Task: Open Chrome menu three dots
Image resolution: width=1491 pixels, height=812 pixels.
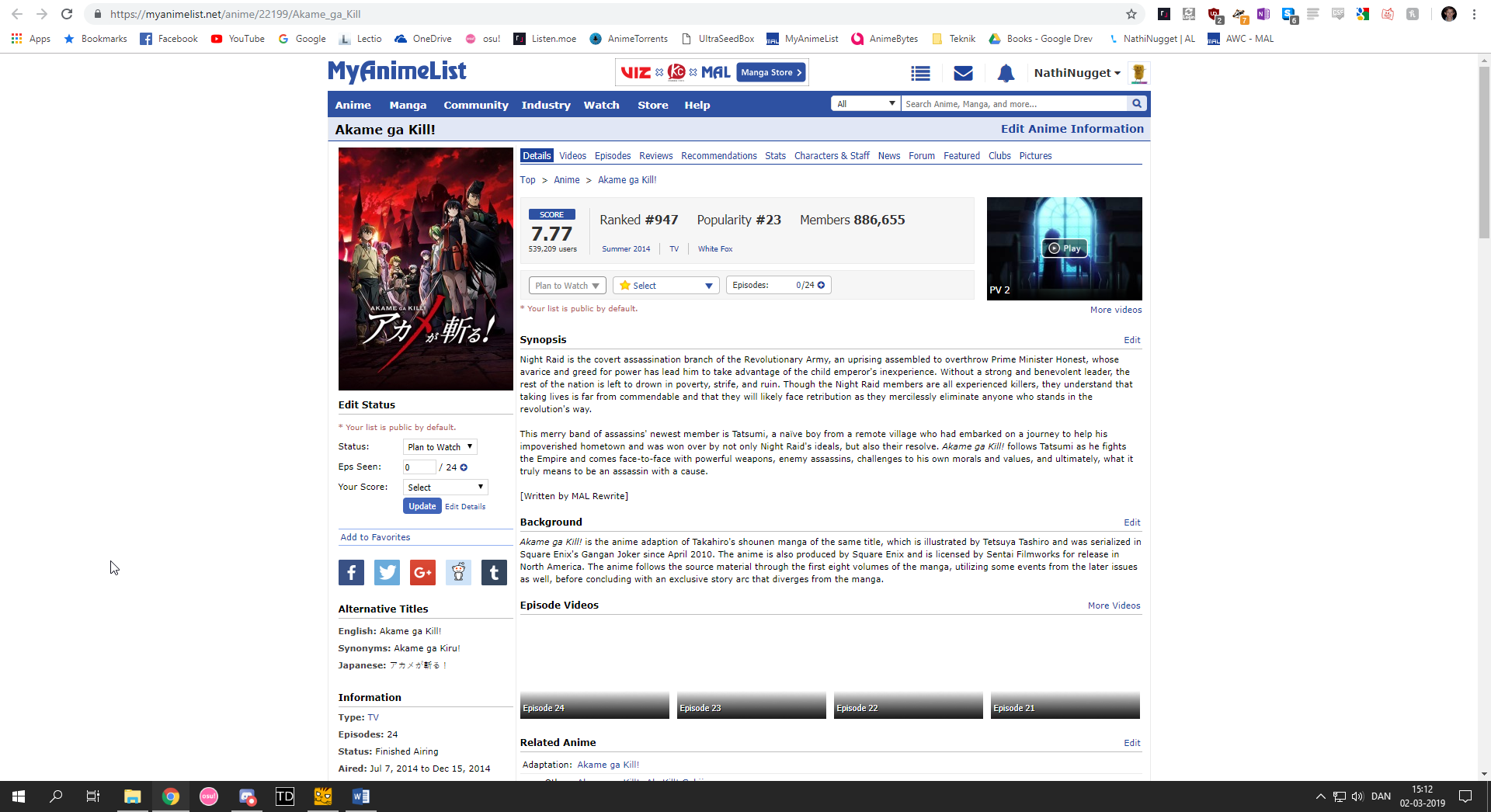Action: (1474, 14)
